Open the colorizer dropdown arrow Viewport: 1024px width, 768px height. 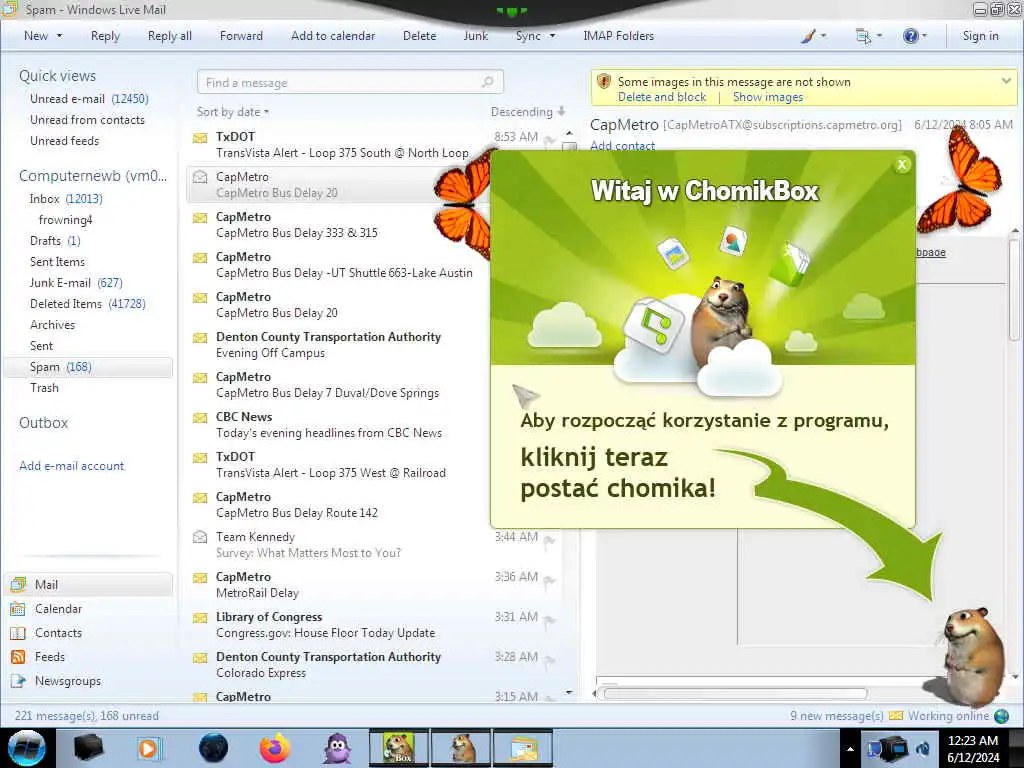pos(823,36)
